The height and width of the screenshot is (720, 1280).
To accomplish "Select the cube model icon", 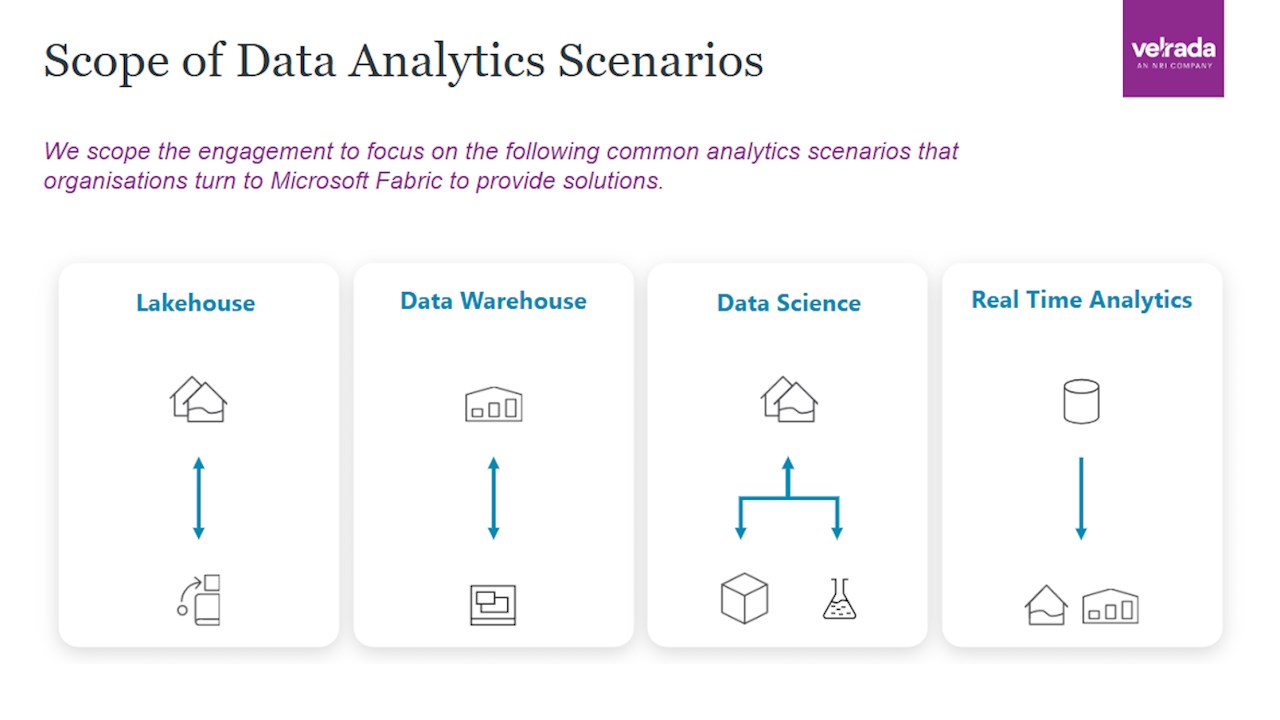I will click(744, 598).
